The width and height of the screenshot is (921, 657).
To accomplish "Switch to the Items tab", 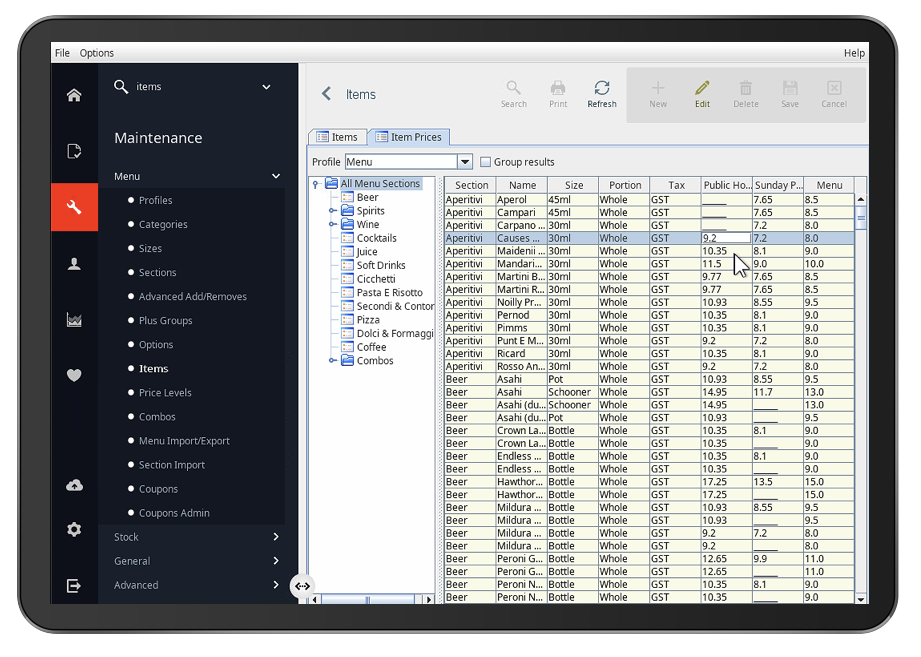I will pos(338,137).
